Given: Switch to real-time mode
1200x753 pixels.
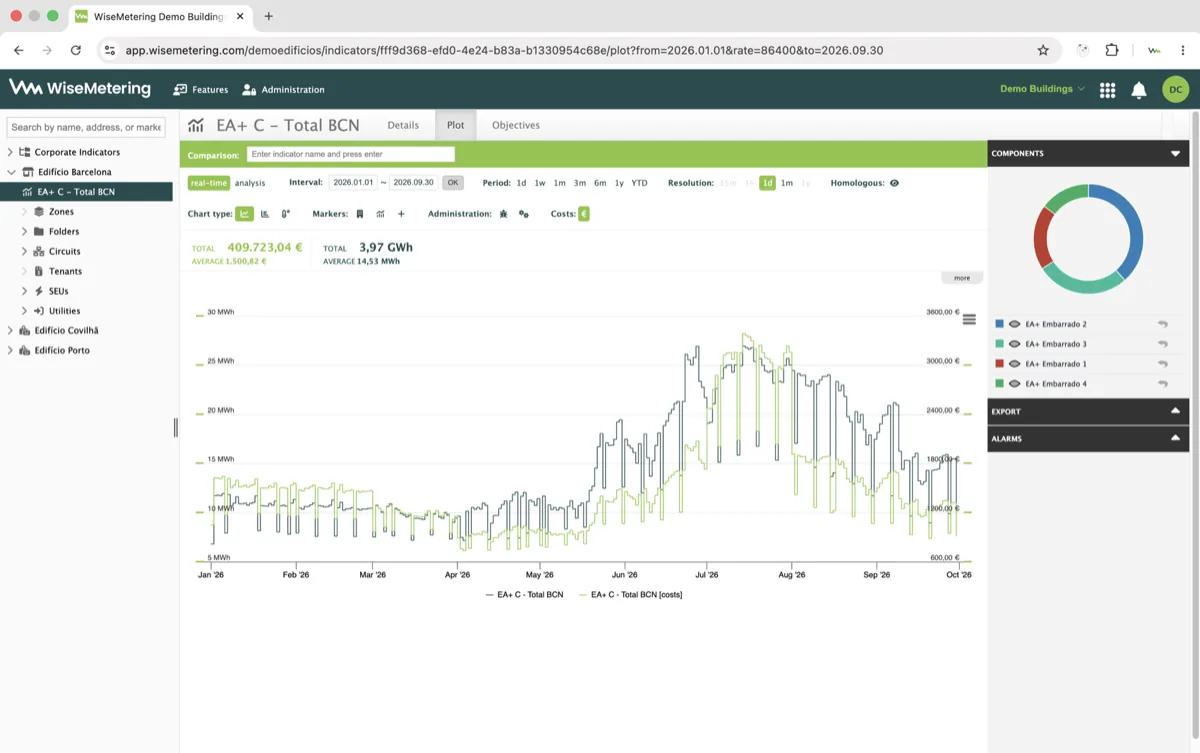Looking at the screenshot, I should (209, 183).
